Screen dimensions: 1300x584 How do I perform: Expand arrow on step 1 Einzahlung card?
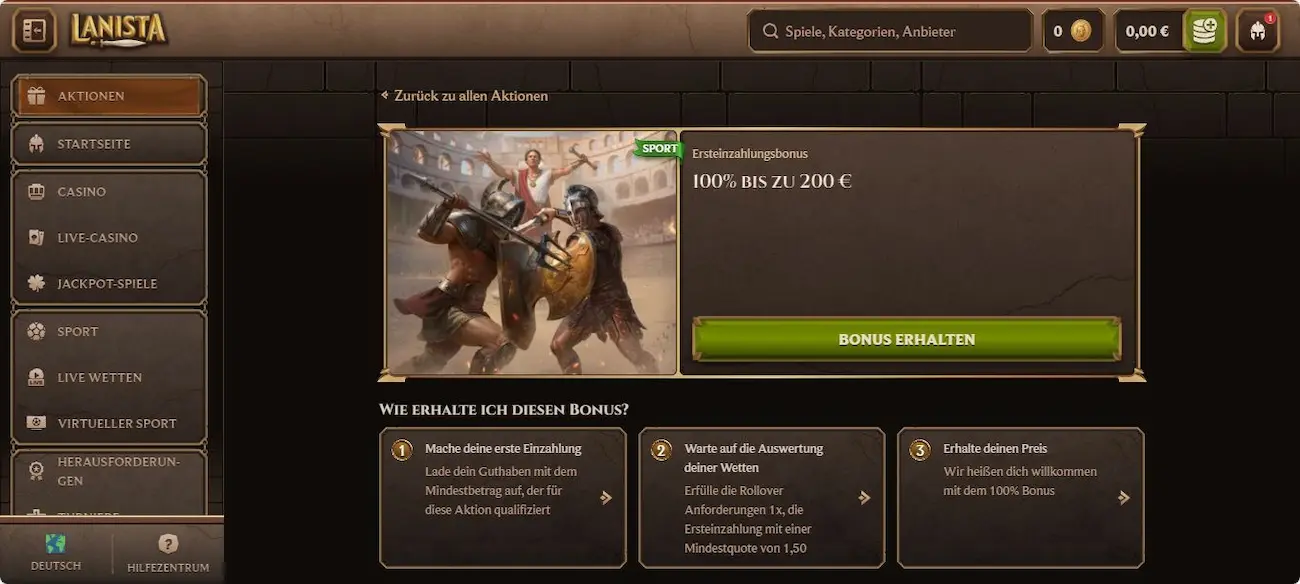(606, 497)
